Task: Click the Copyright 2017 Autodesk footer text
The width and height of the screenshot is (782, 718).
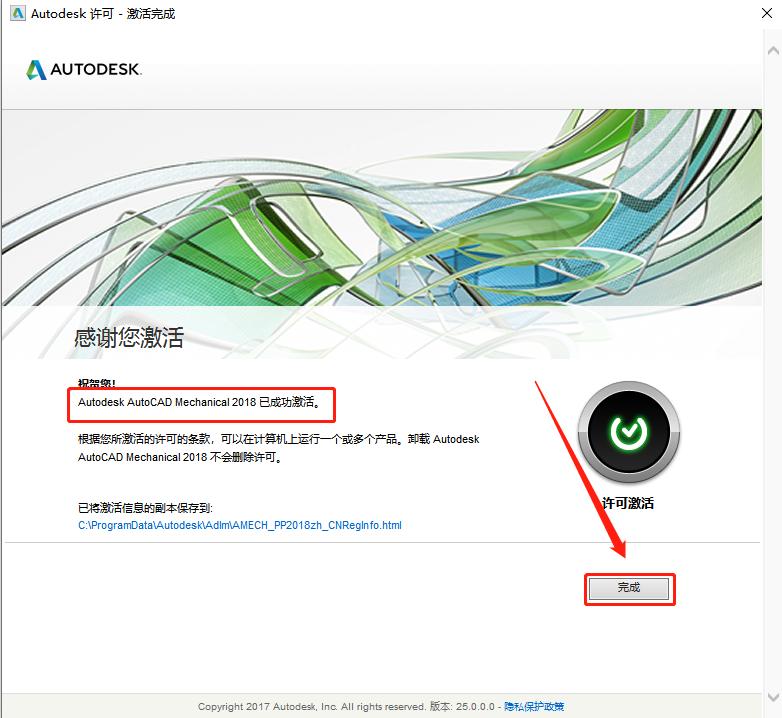Action: pyautogui.click(x=311, y=706)
